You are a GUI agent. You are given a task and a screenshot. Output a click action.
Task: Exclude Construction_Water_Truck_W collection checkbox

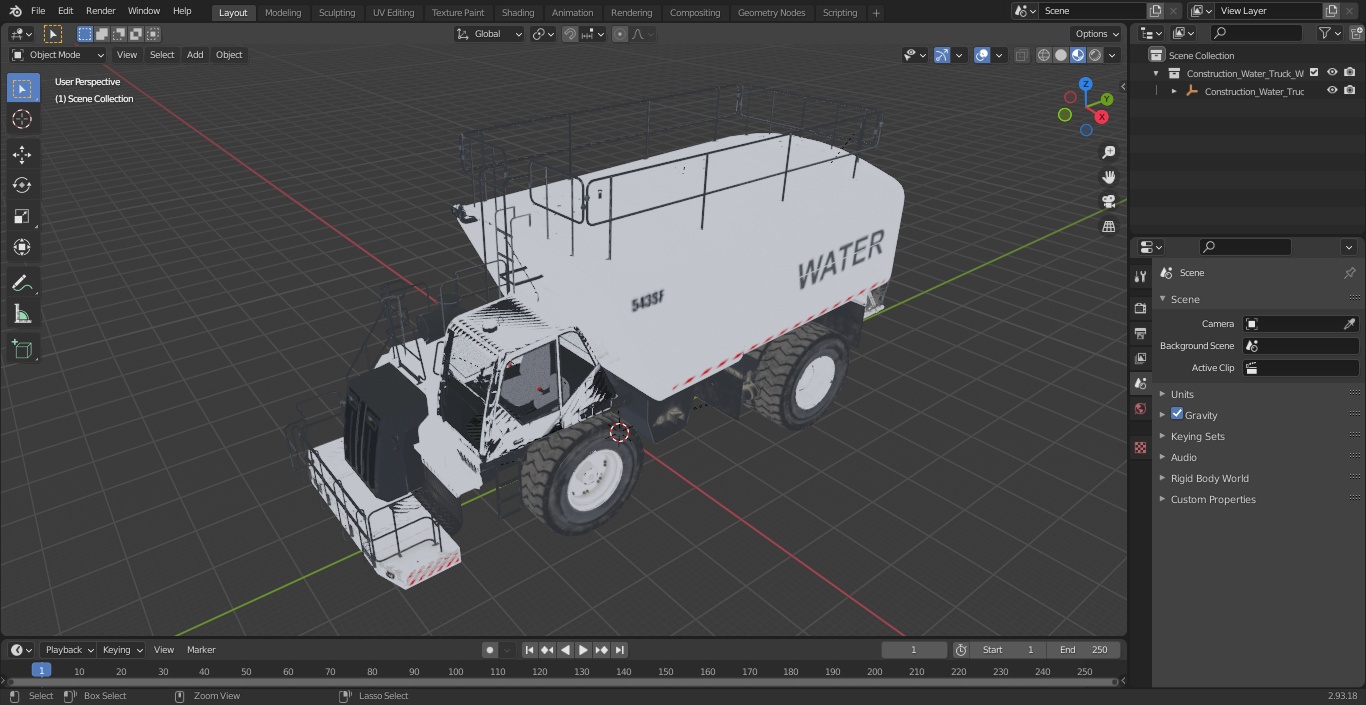pos(1314,73)
